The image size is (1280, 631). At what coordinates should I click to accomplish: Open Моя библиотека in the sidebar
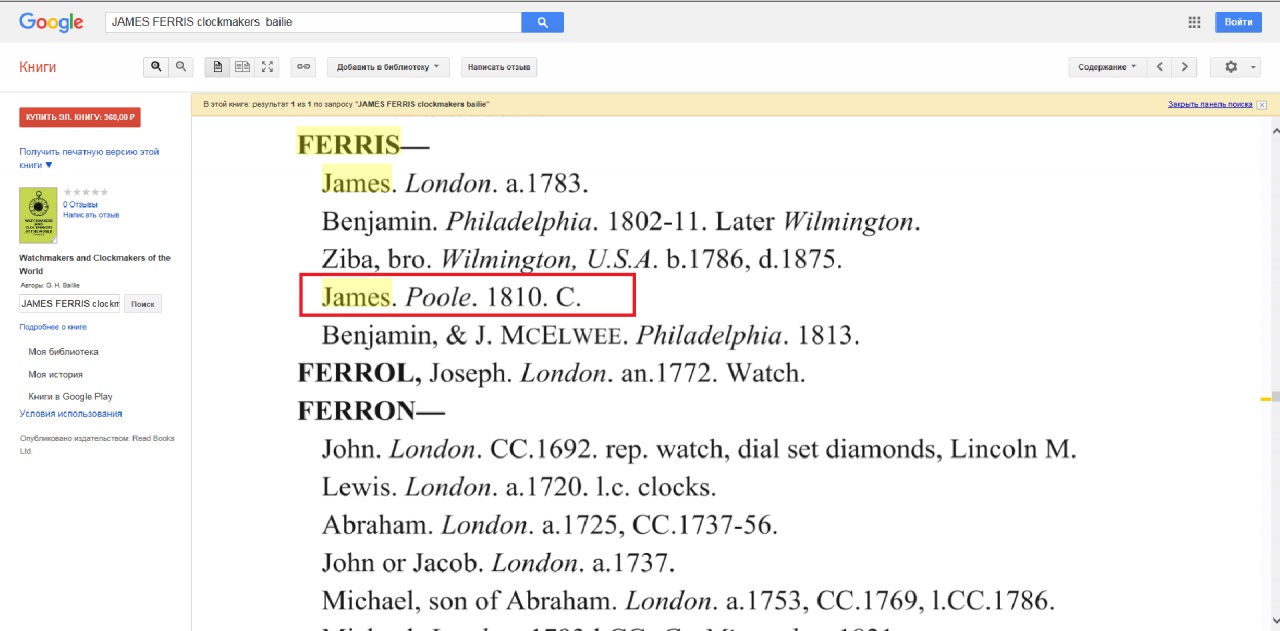[x=63, y=352]
